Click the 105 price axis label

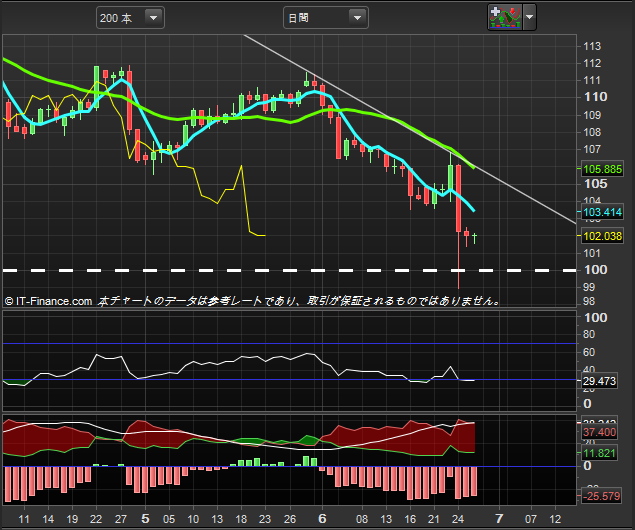(x=595, y=184)
